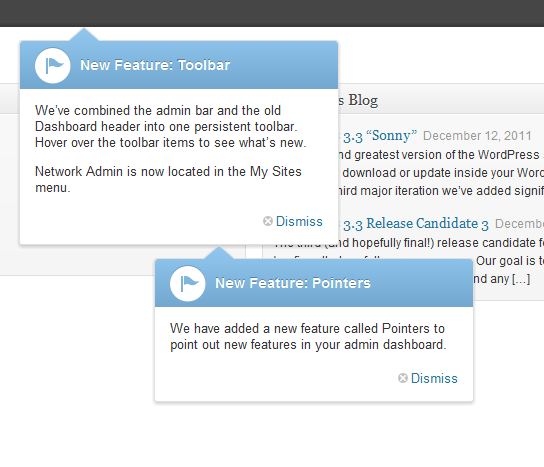Open the 3.3 "Sonny" blog post
The image size is (544, 467).
click(x=380, y=136)
